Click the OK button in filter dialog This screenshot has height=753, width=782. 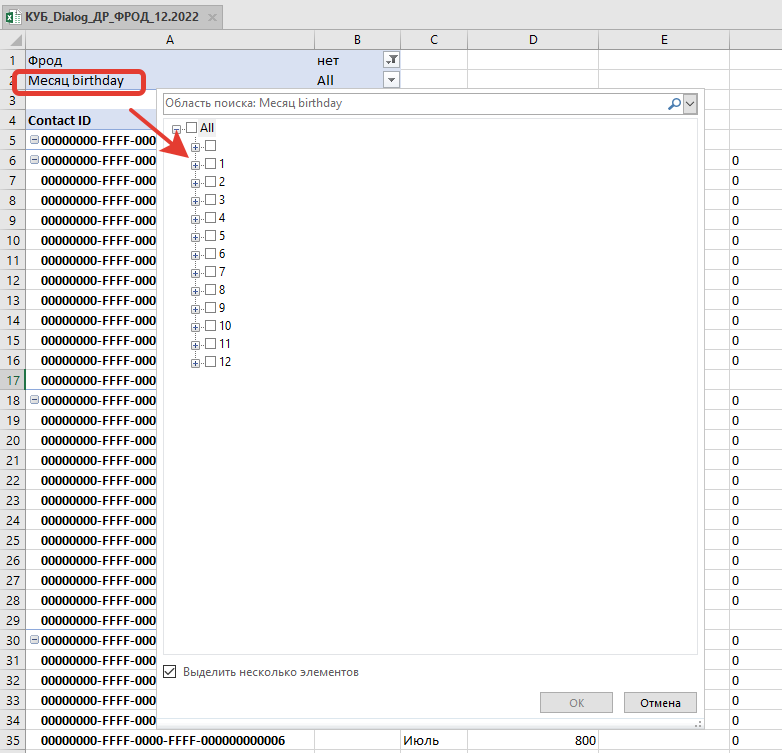click(576, 702)
